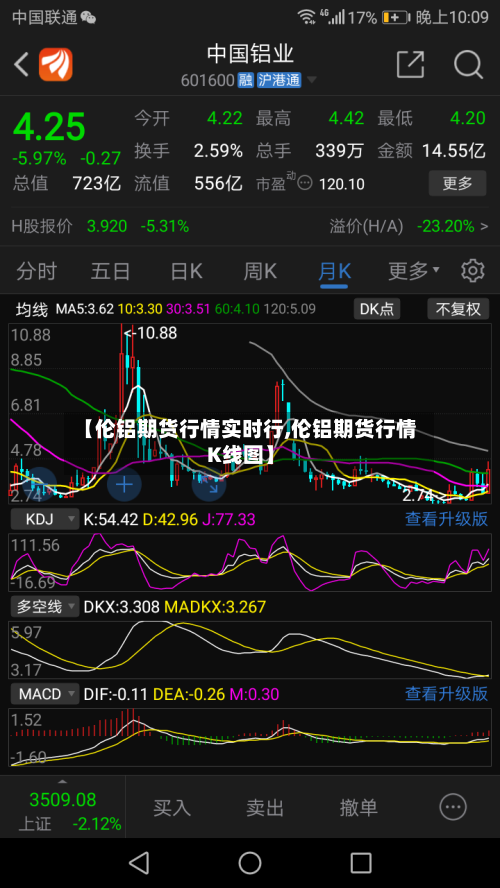Tap the 金额 14.55亿 value

click(453, 151)
